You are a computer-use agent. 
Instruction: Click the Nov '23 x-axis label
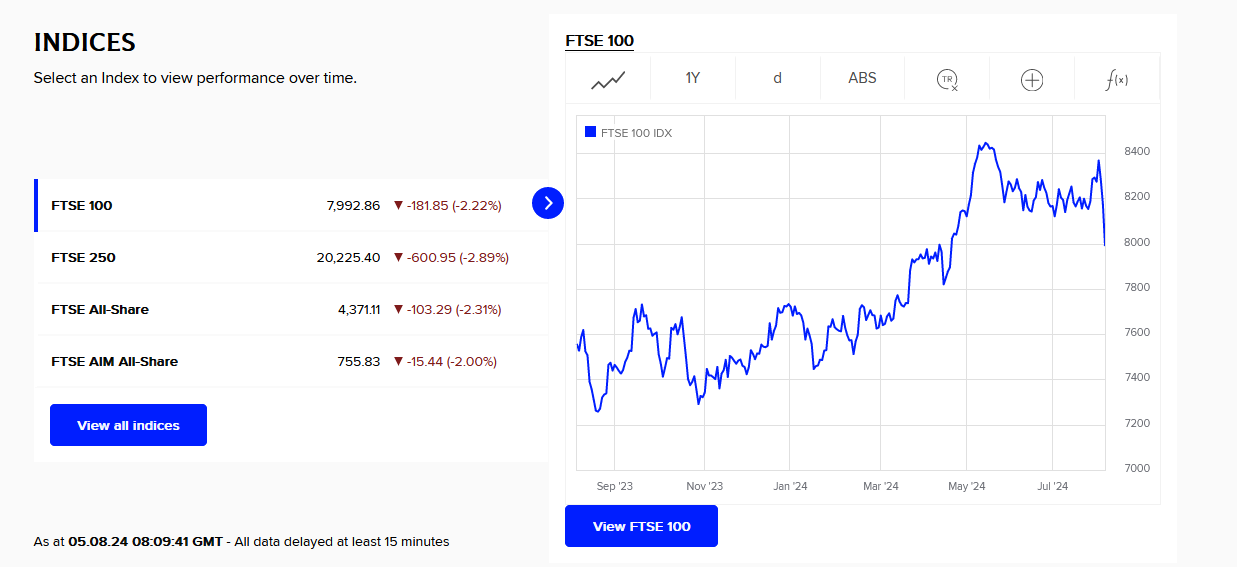tap(704, 486)
